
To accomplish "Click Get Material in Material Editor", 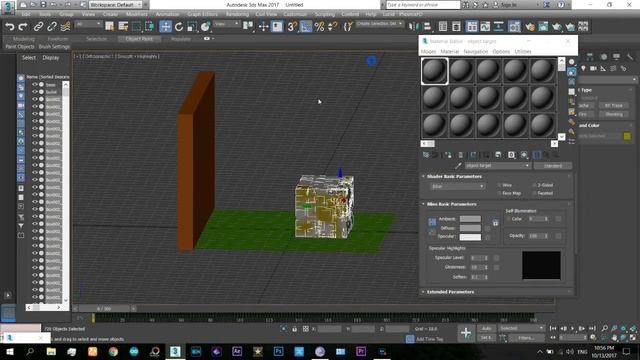I will pos(426,155).
